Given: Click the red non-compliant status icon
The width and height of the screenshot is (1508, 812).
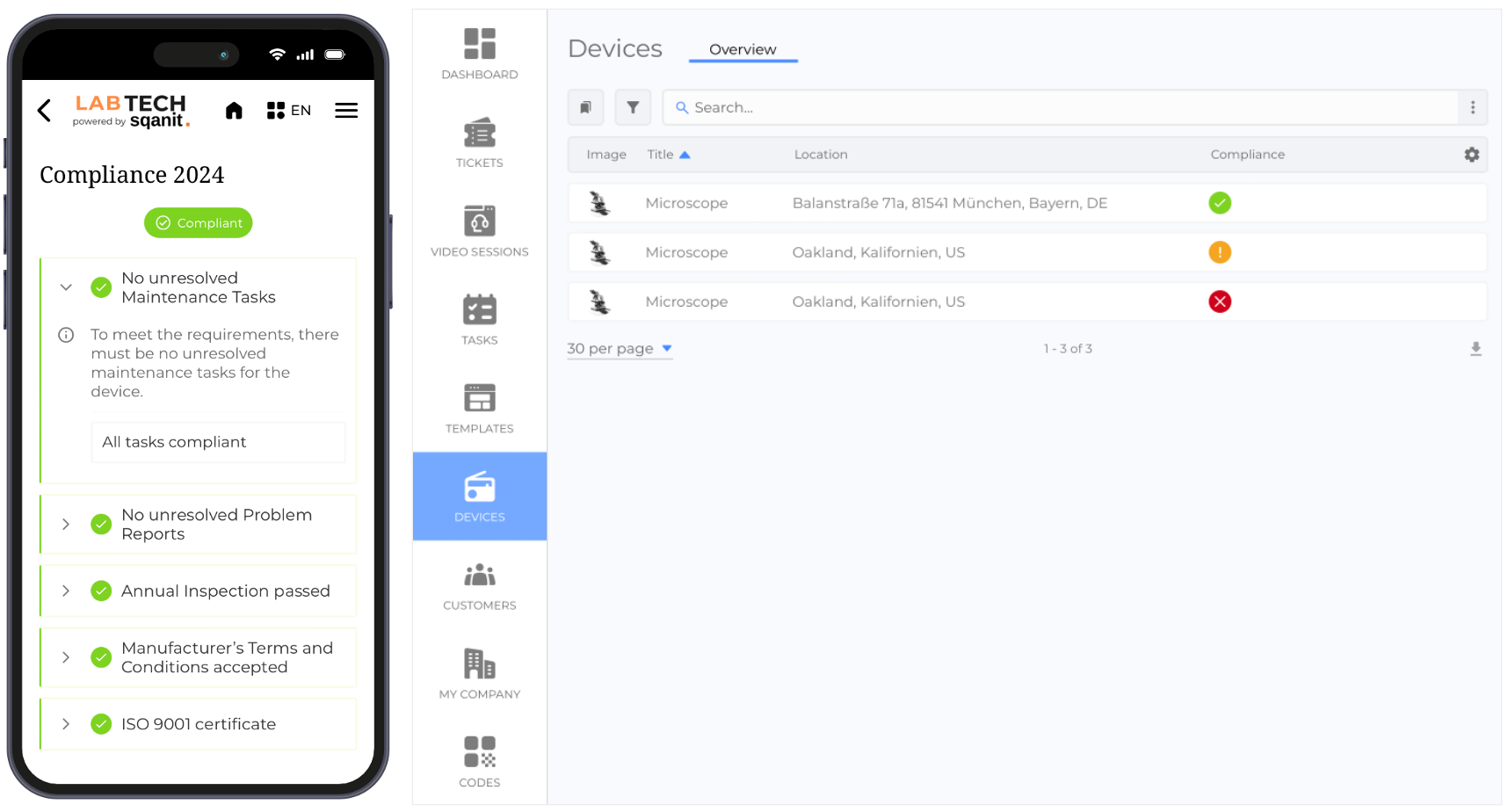Looking at the screenshot, I should pyautogui.click(x=1220, y=301).
